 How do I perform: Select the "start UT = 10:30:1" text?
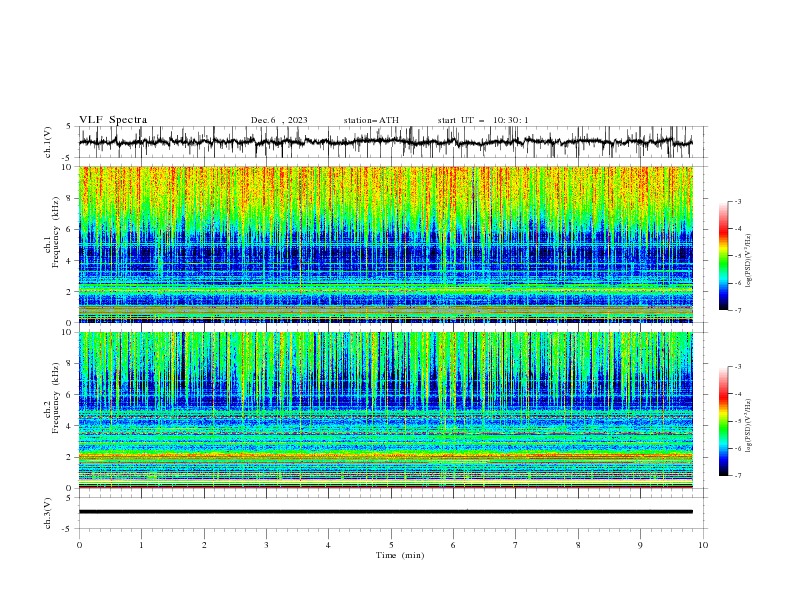click(483, 120)
